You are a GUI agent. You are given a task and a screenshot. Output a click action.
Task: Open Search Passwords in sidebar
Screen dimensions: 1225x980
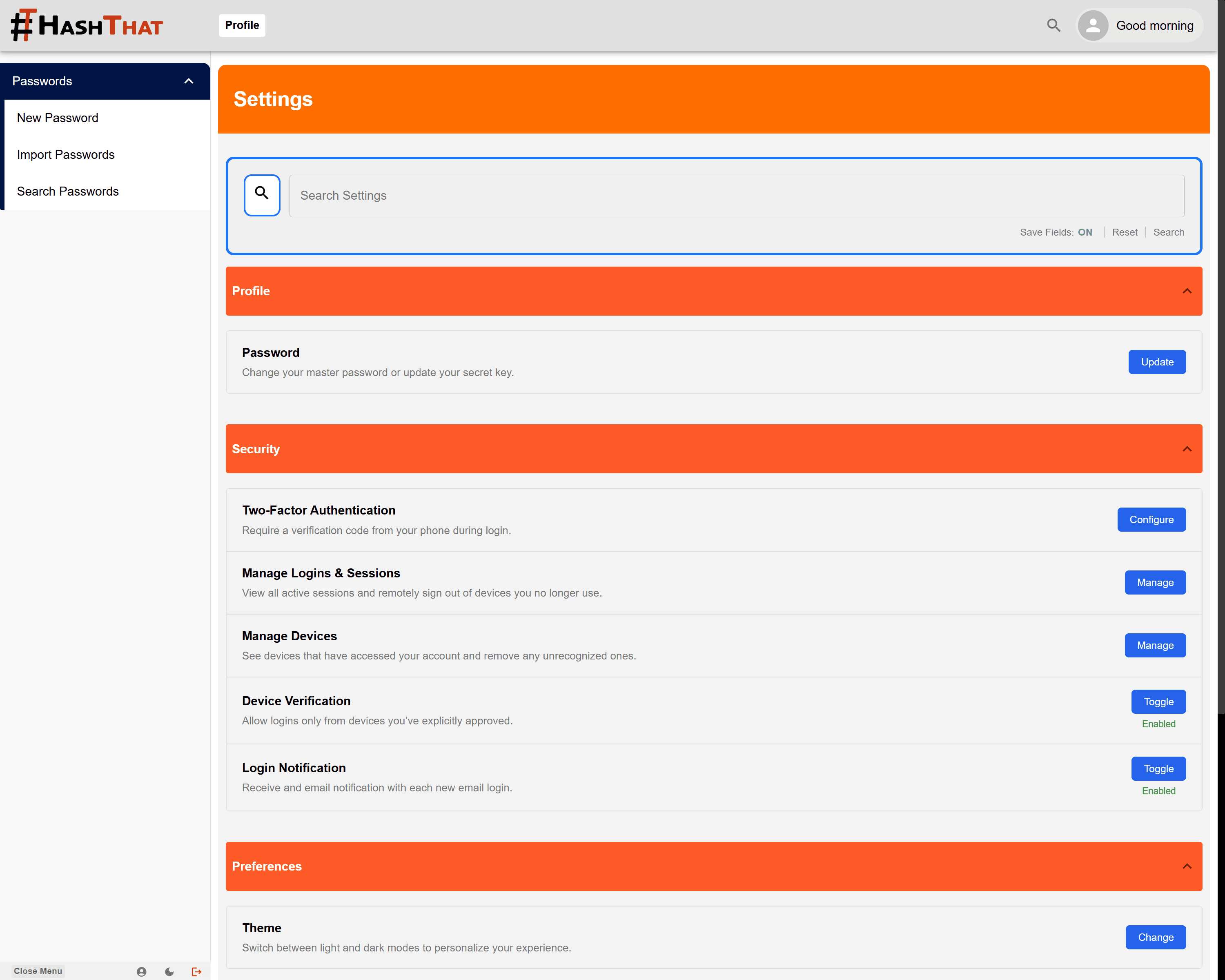pyautogui.click(x=68, y=192)
